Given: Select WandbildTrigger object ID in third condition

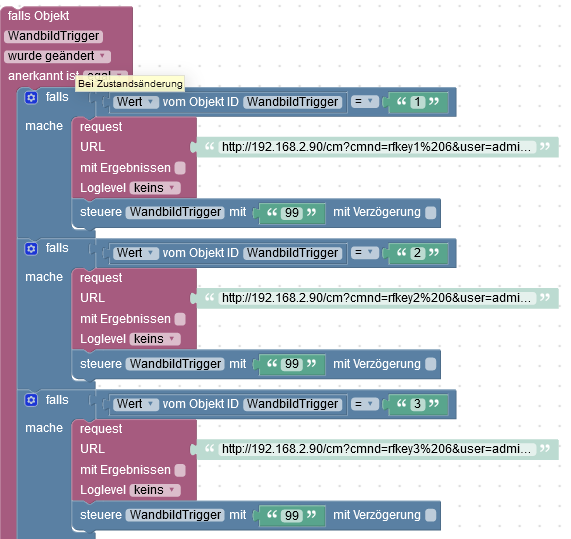Looking at the screenshot, I should 293,404.
